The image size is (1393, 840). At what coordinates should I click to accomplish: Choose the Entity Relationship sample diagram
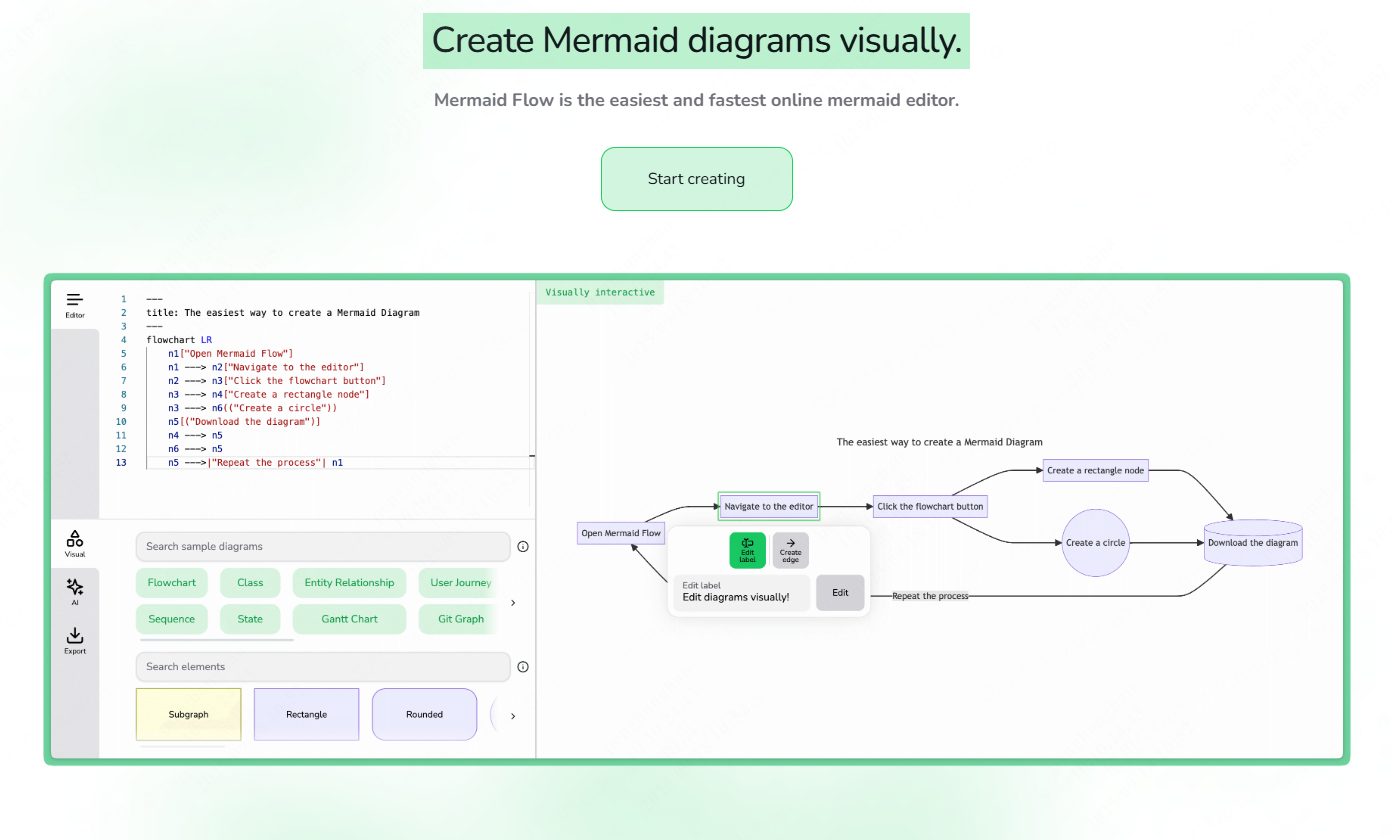tap(349, 583)
